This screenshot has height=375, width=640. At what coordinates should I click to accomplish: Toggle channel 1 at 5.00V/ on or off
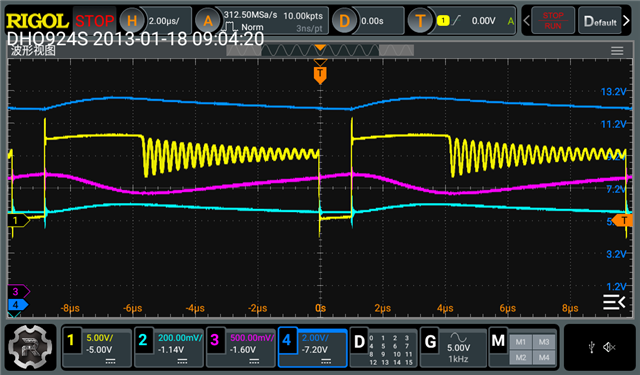click(x=97, y=347)
